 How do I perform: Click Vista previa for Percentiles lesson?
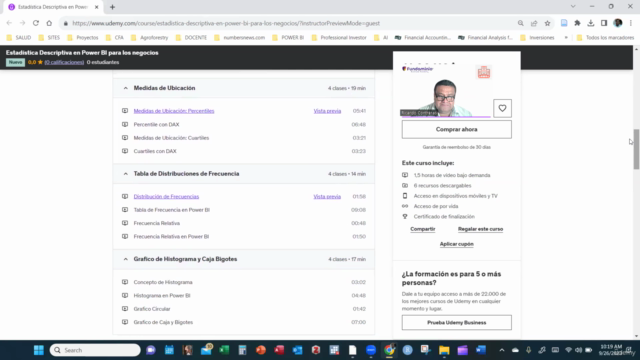pyautogui.click(x=327, y=111)
